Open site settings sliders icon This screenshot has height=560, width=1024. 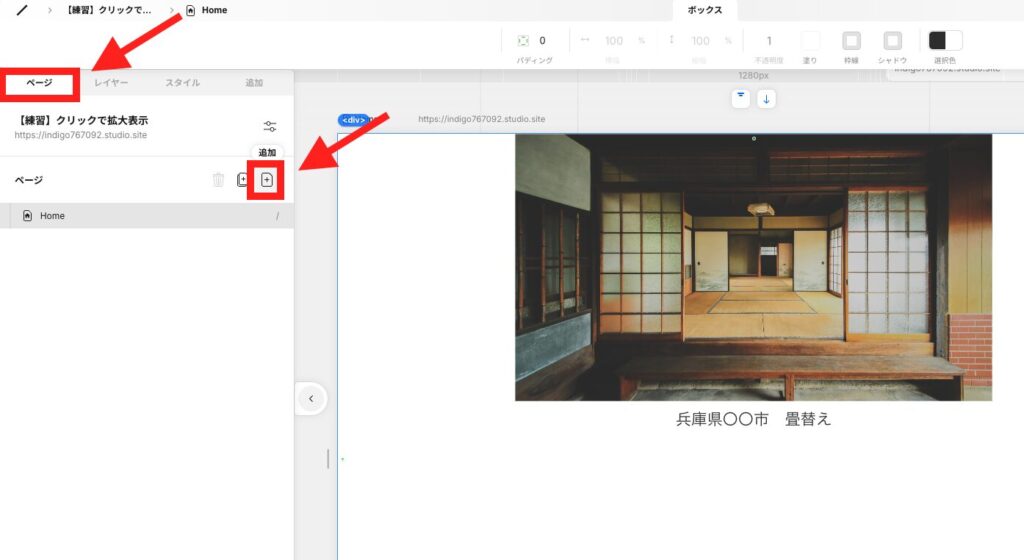(270, 126)
